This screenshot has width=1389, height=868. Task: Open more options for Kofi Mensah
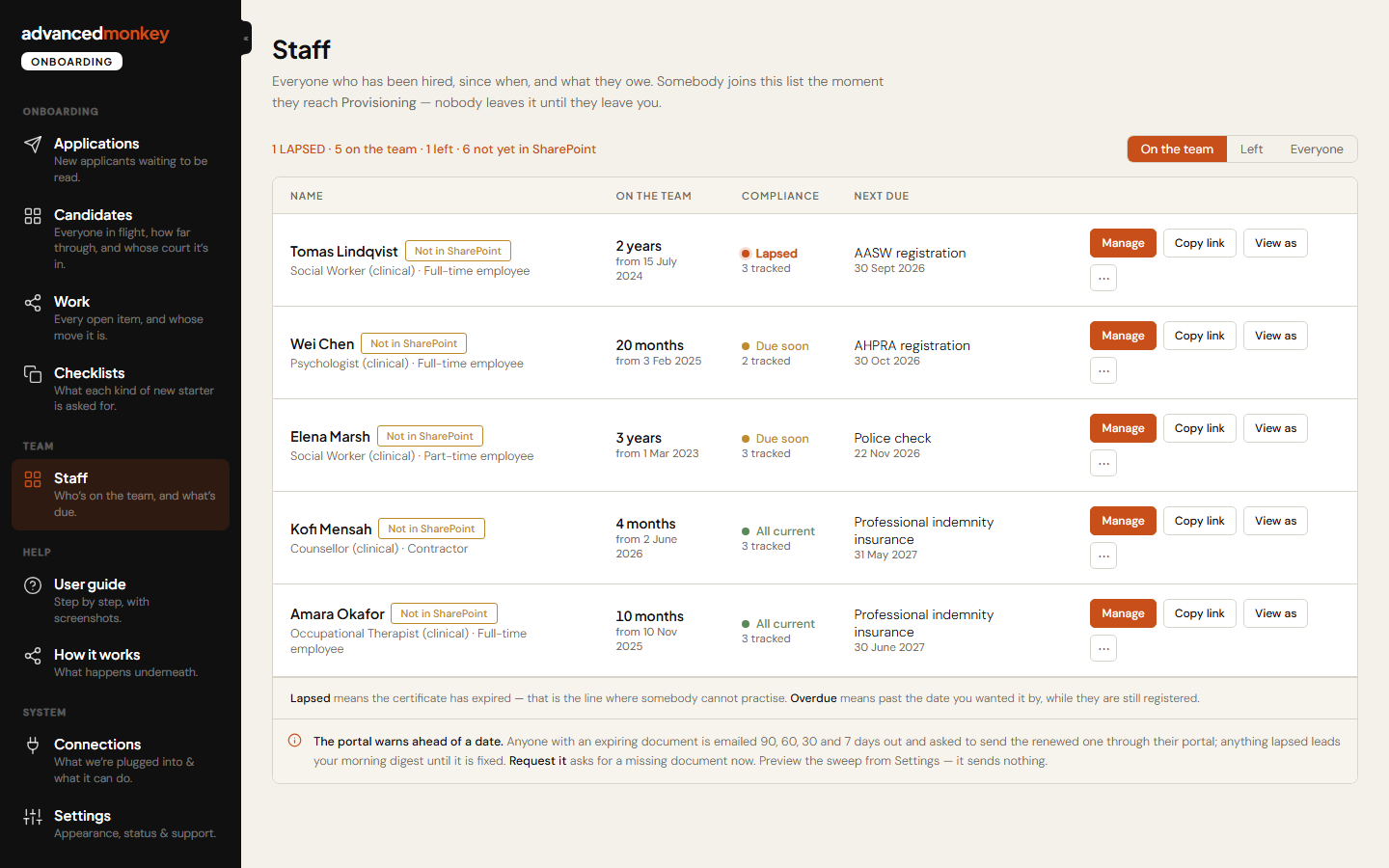1103,556
